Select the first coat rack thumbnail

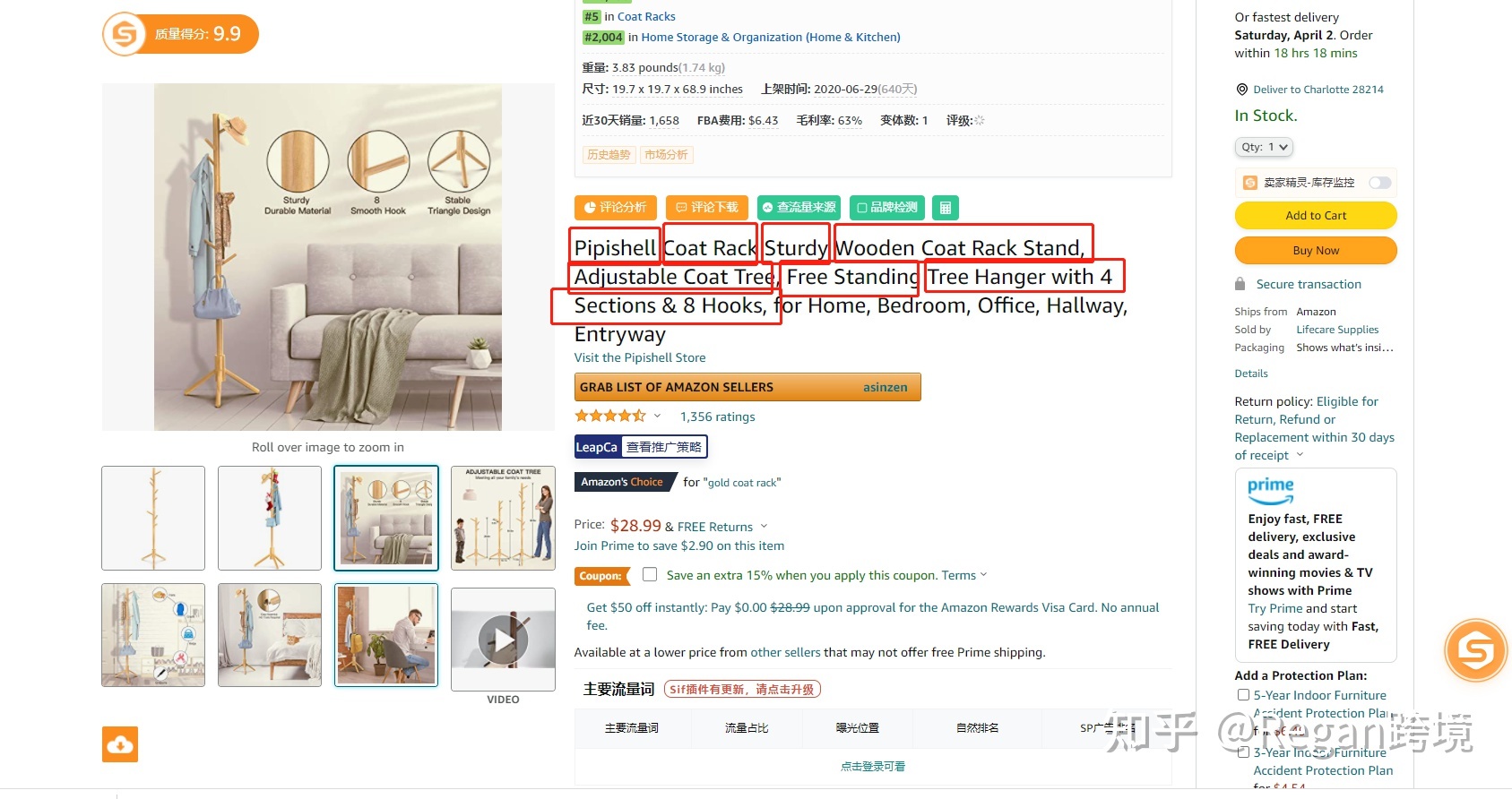click(153, 518)
